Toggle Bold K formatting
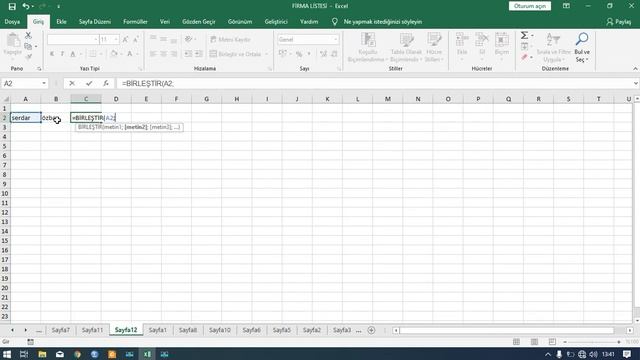 tap(52, 54)
